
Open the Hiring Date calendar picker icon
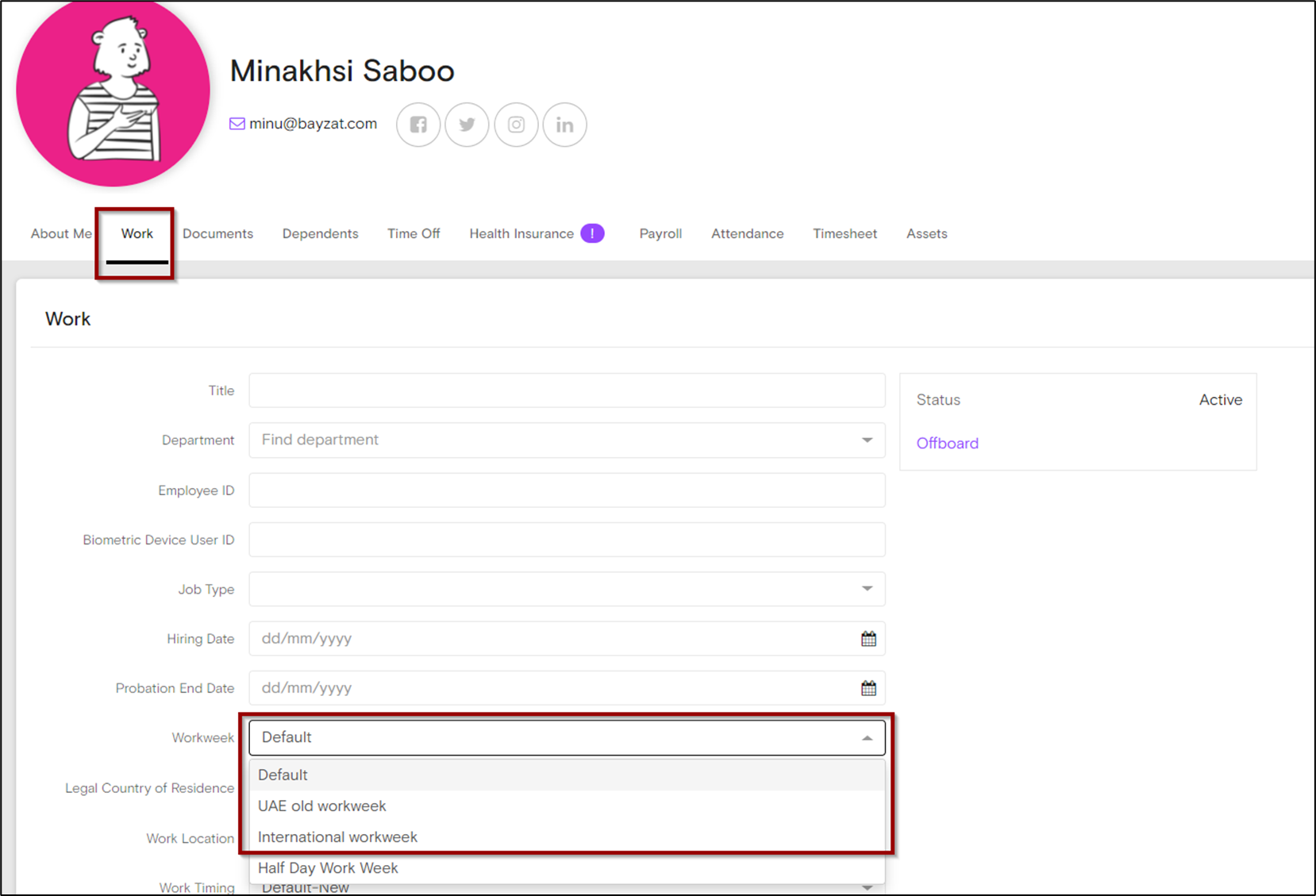(868, 639)
